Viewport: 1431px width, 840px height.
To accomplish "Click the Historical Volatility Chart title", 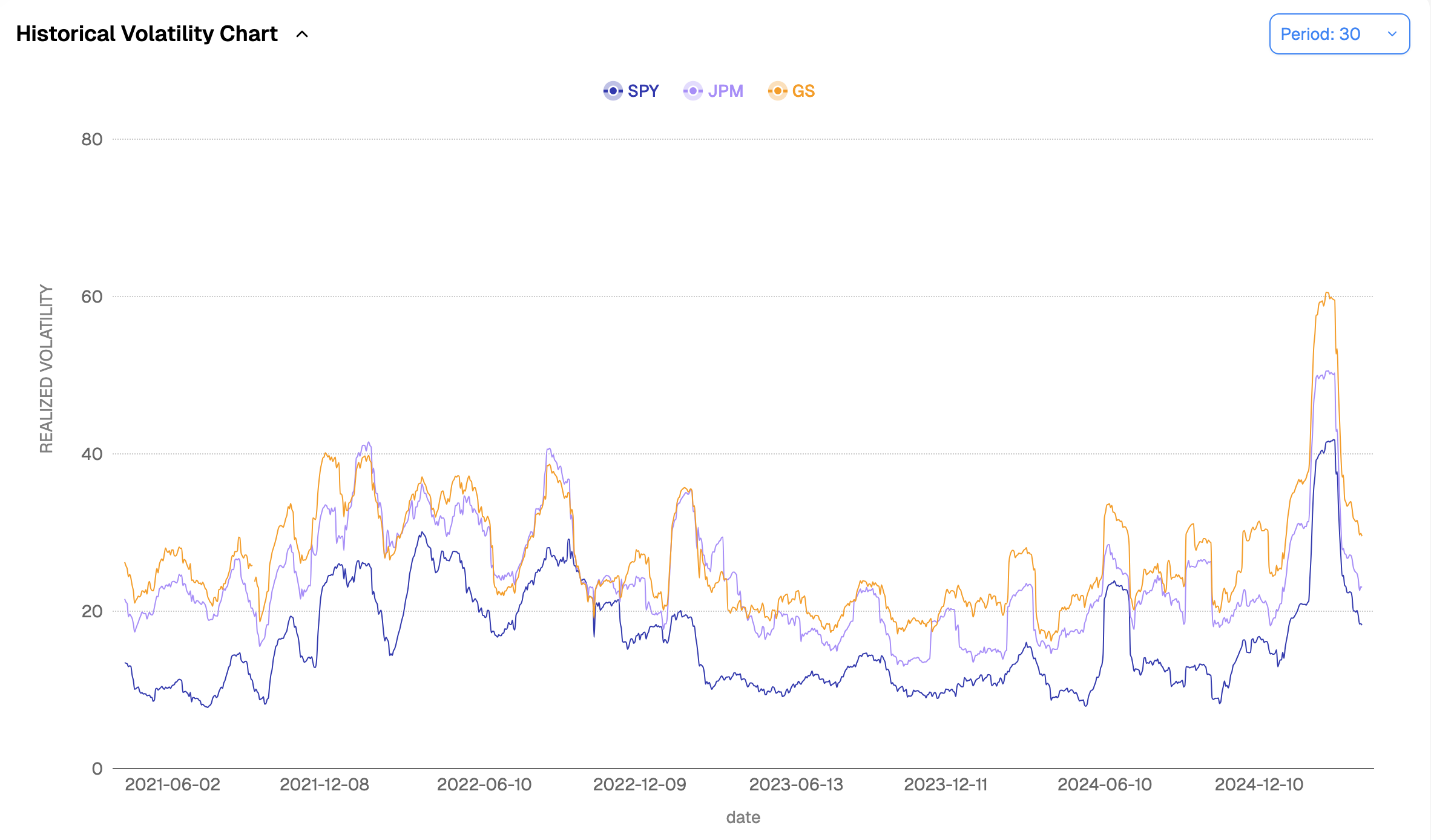I will (x=146, y=34).
